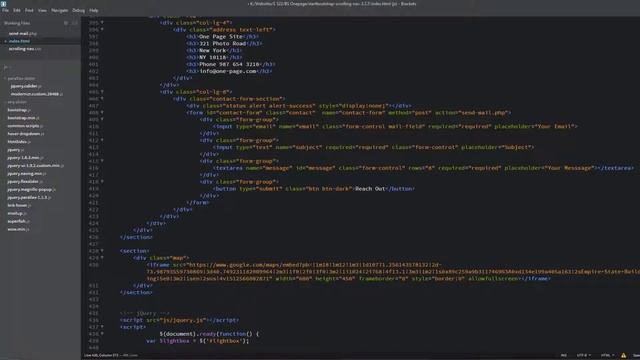Collapse script block at line 437
The image size is (640, 360).
(x=102, y=327)
